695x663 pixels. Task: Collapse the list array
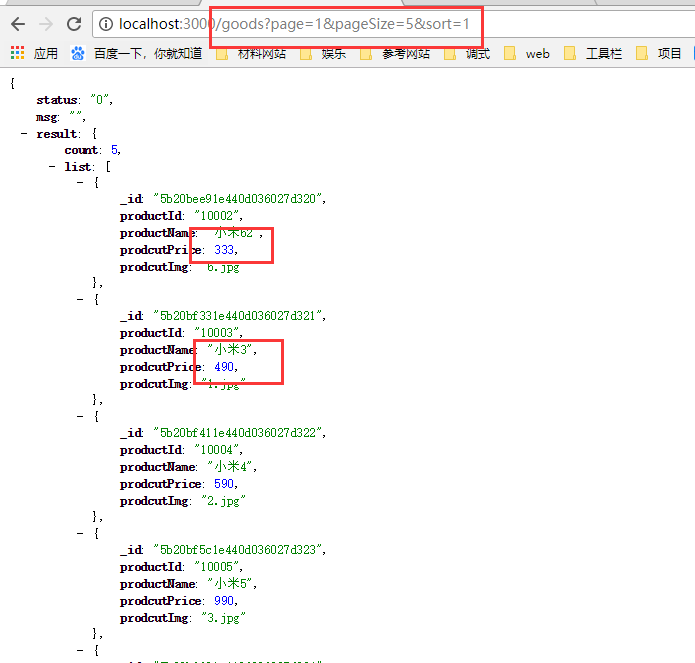52,166
